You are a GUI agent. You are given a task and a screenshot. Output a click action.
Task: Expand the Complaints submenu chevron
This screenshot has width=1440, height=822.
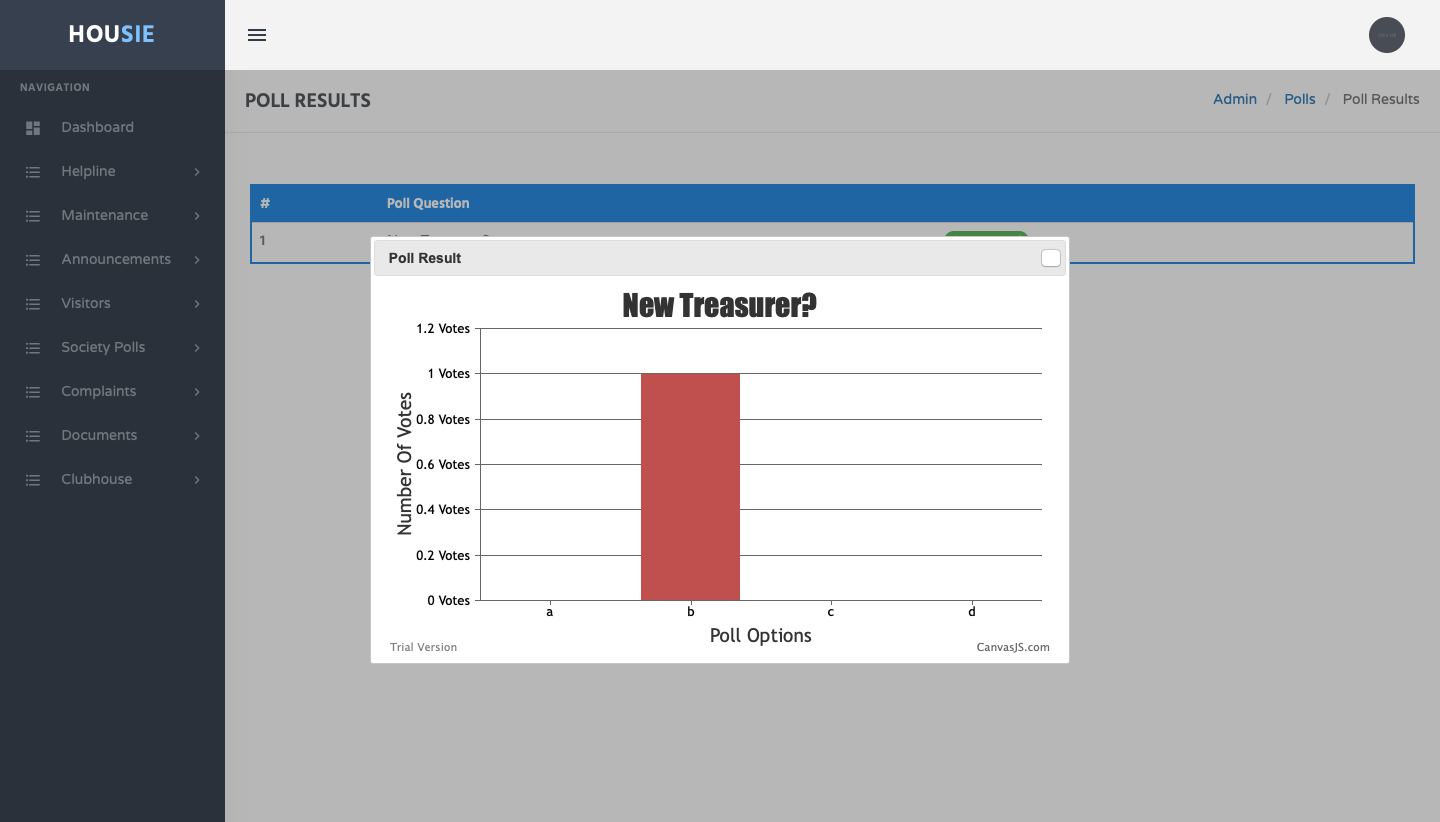tap(197, 392)
